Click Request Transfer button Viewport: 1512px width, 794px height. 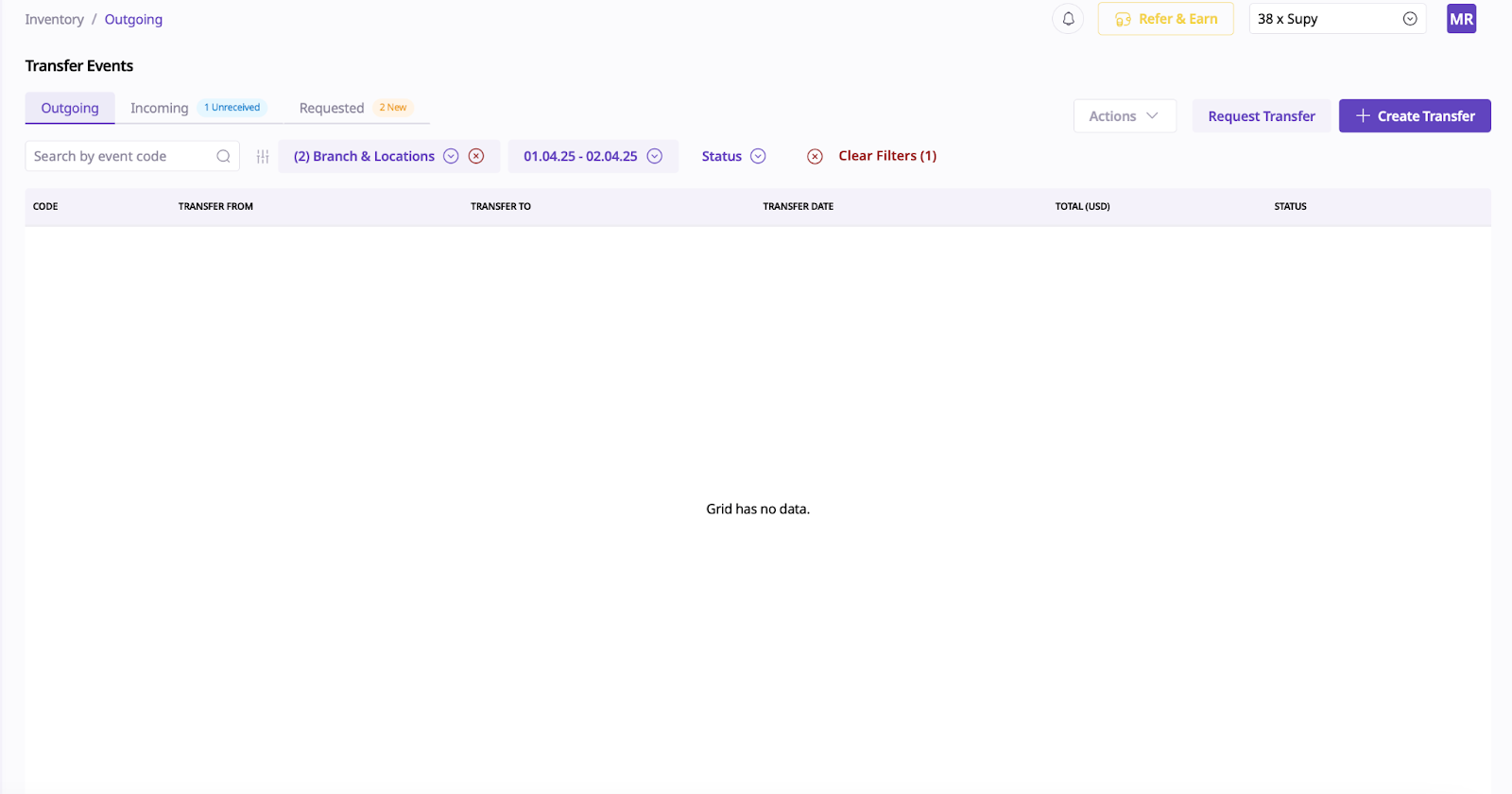coord(1262,116)
